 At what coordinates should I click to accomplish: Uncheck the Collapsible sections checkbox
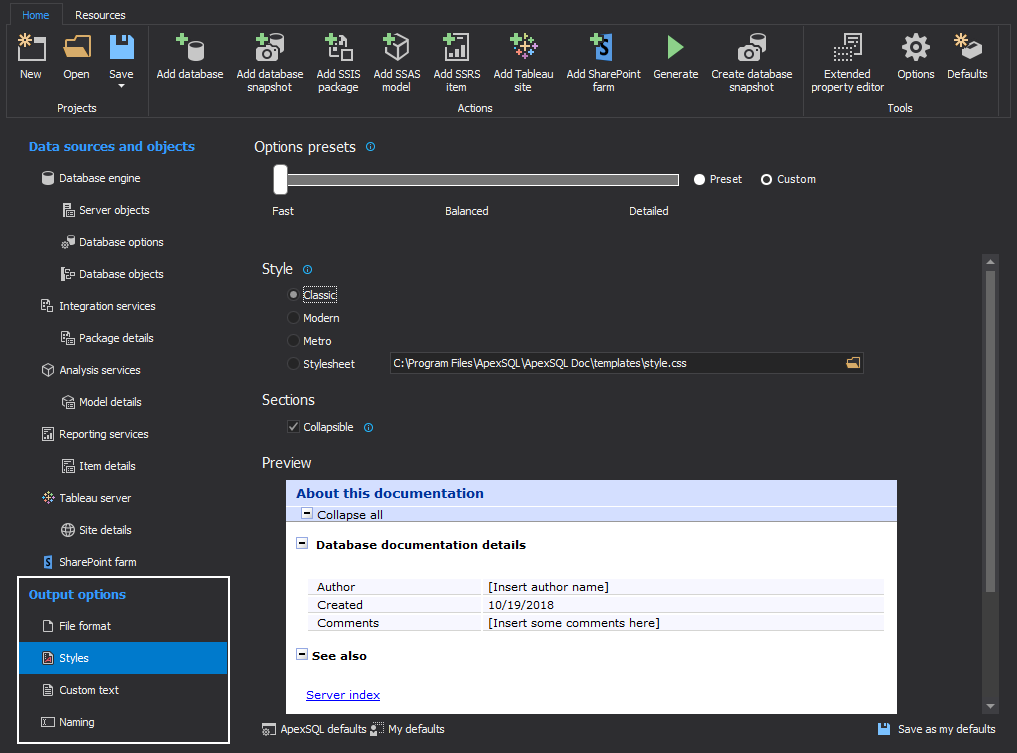[x=293, y=427]
